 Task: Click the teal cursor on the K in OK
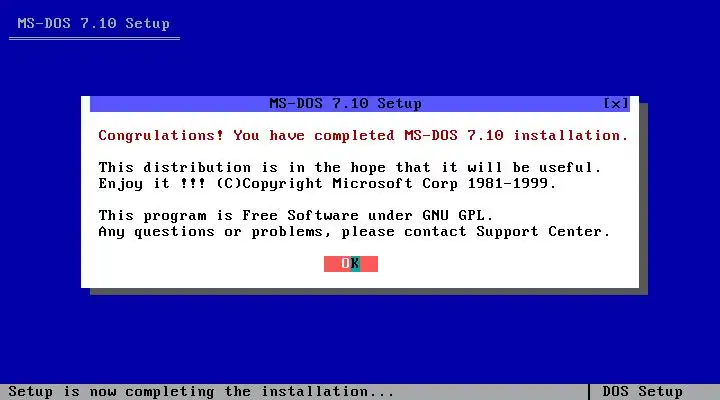coord(355,264)
